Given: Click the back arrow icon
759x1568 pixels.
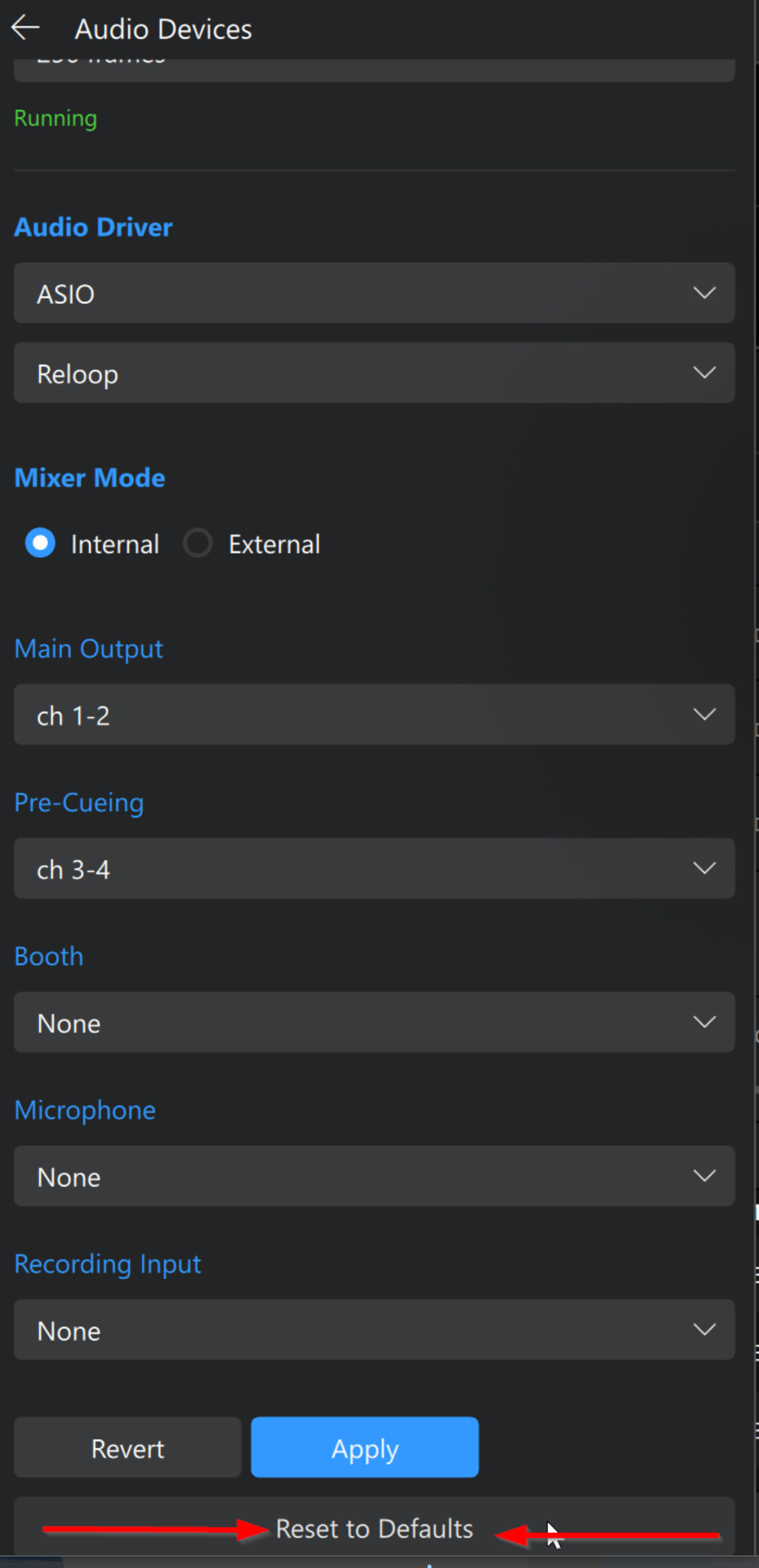Looking at the screenshot, I should [26, 28].
